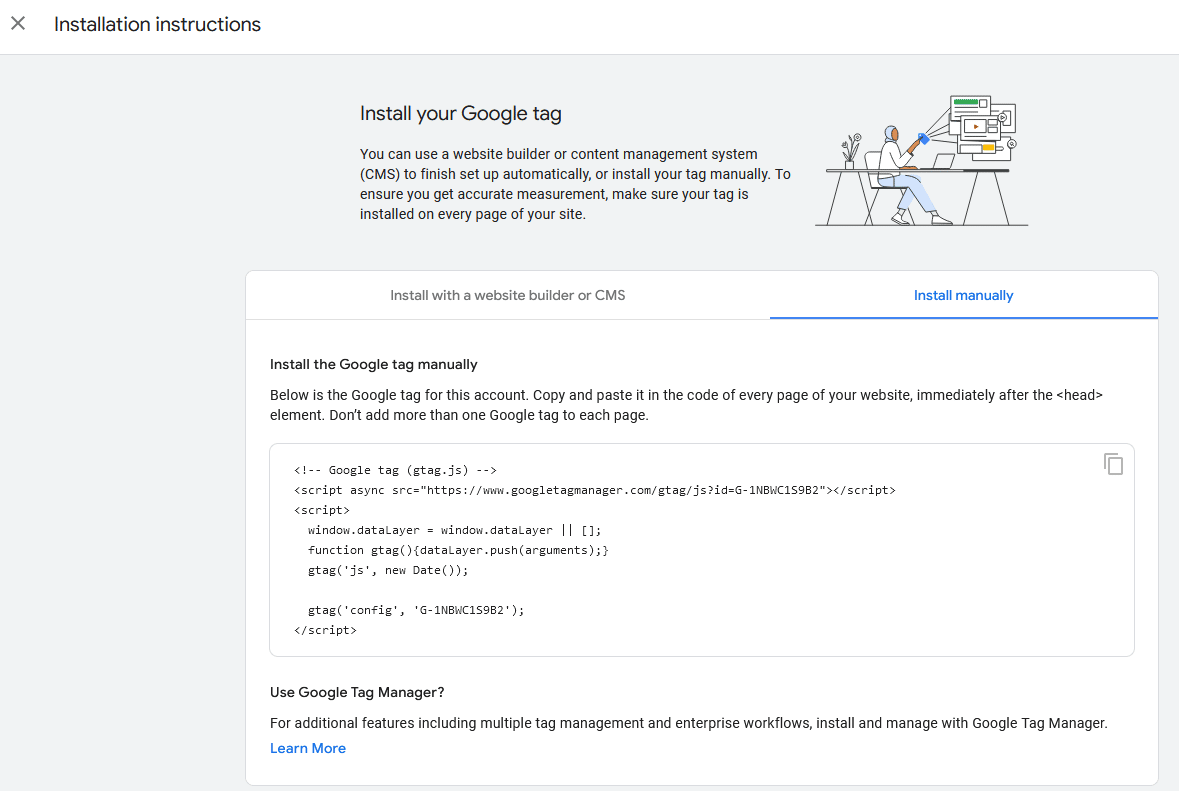Image resolution: width=1179 pixels, height=791 pixels.
Task: Click the website builder or CMS description paragraph
Action: tap(575, 184)
